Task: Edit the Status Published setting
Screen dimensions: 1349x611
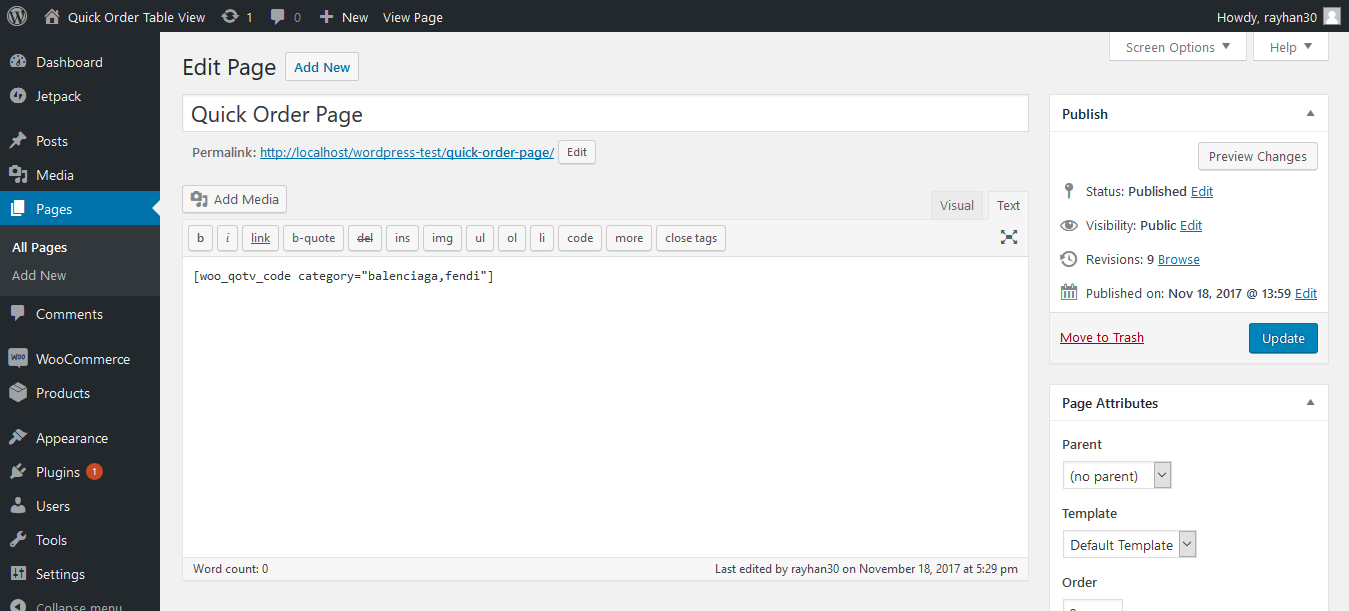Action: 1202,191
